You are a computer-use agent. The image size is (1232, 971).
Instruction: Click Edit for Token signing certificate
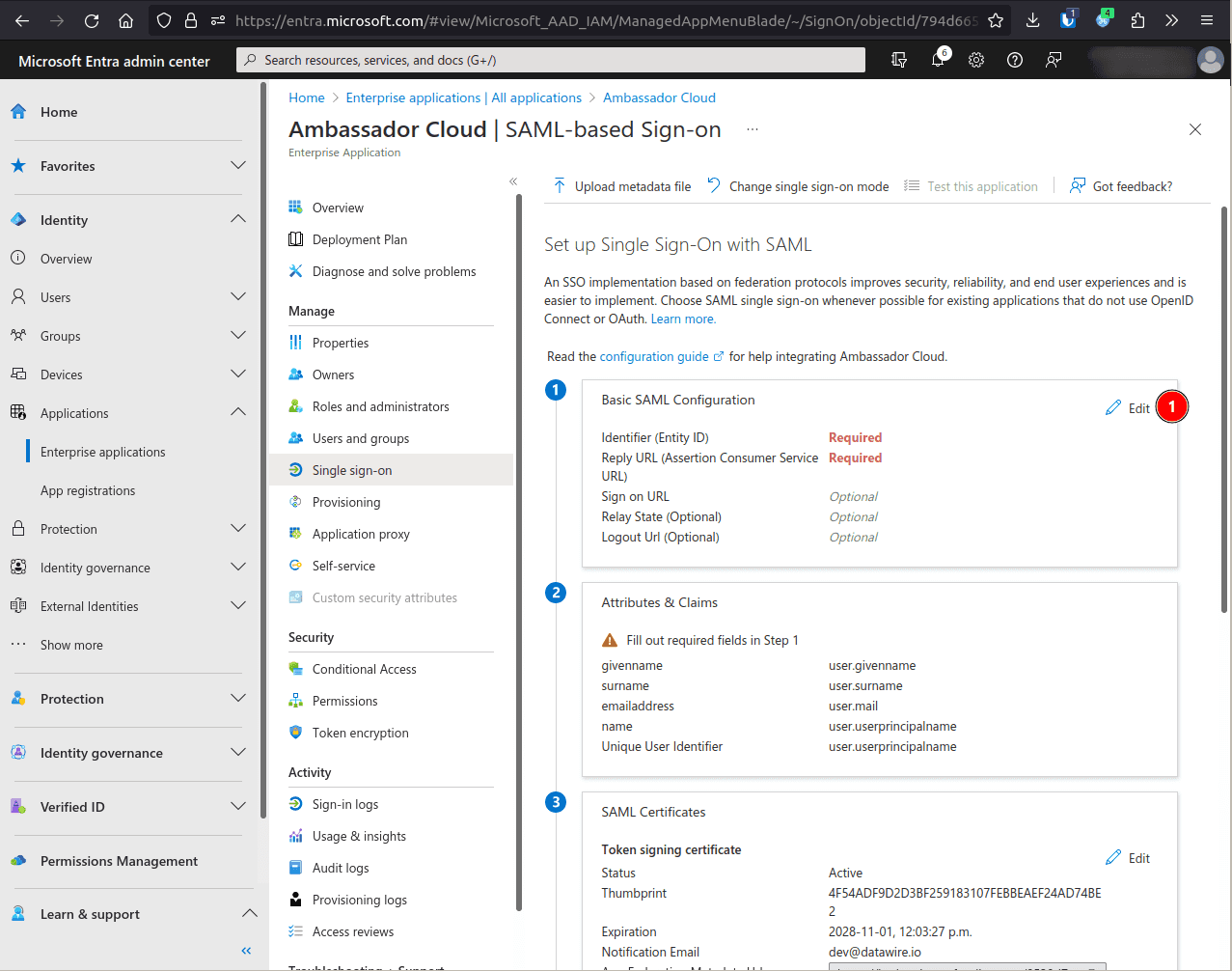tap(1128, 858)
